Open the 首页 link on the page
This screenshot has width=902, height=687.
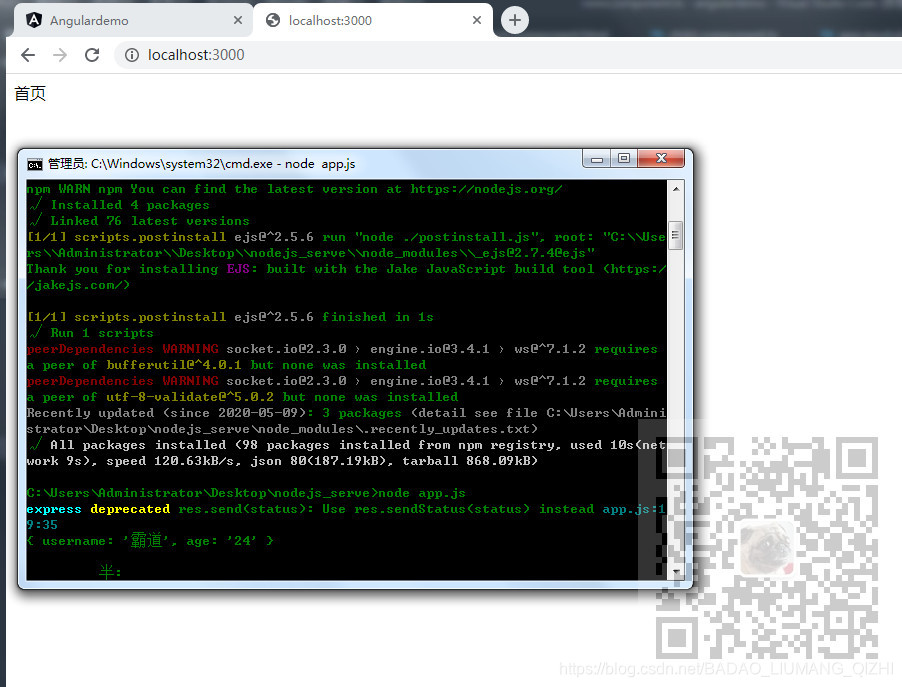point(29,93)
